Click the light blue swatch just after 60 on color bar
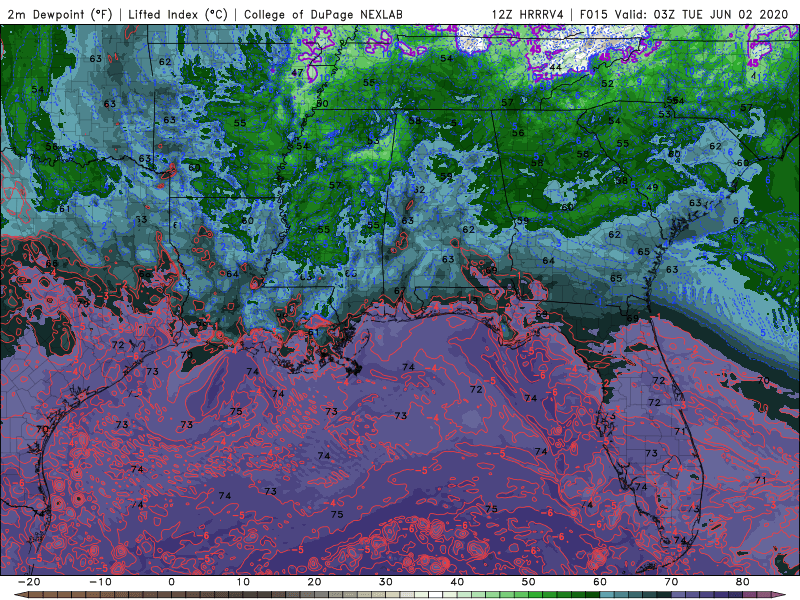Viewport: 800px width, 600px height. (607, 594)
